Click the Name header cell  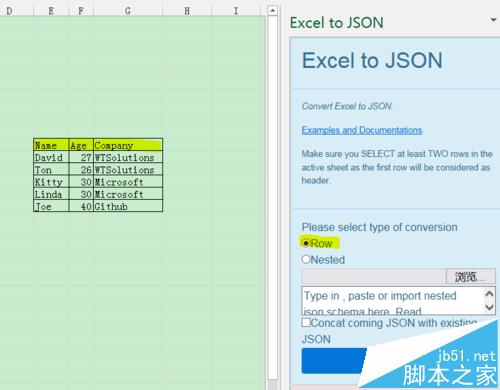pos(51,145)
